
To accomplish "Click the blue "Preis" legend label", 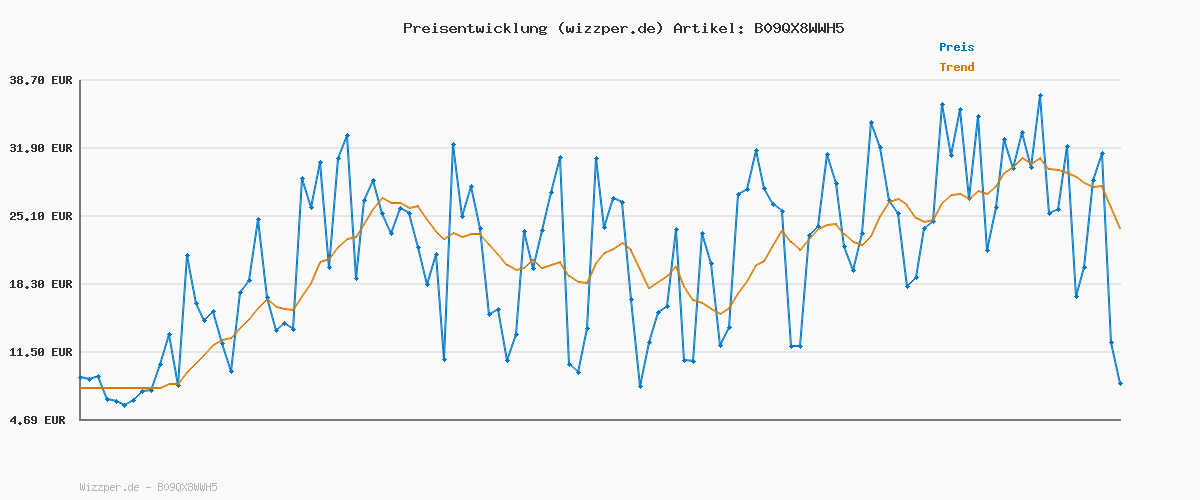I will 956,47.
